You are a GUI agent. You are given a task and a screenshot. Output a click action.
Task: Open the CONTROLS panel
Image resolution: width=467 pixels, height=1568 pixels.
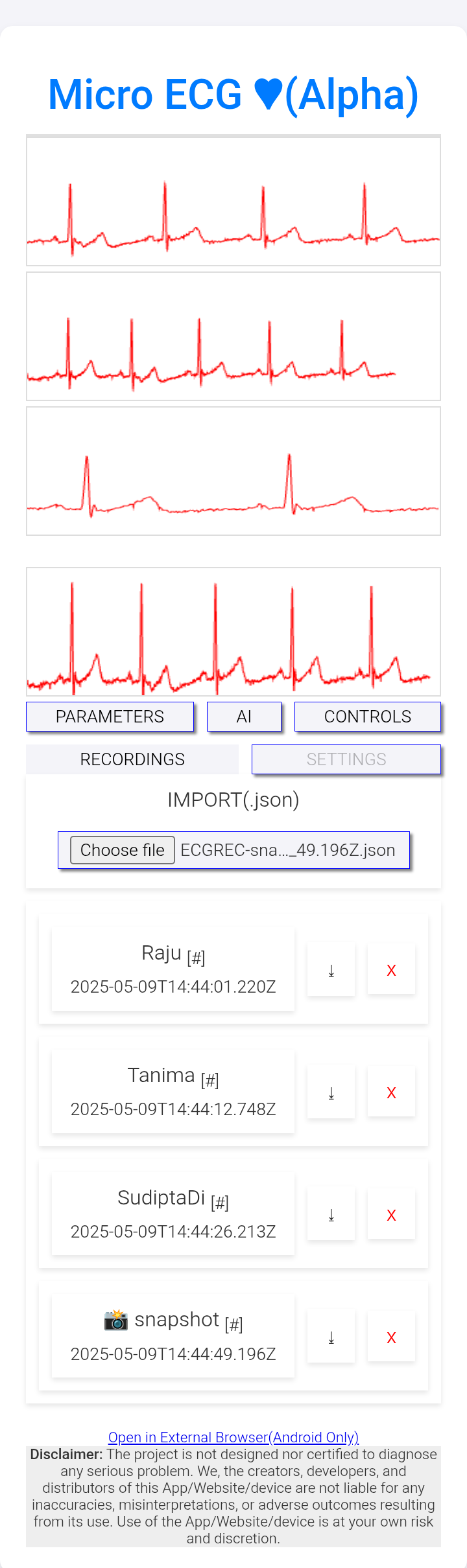368,717
